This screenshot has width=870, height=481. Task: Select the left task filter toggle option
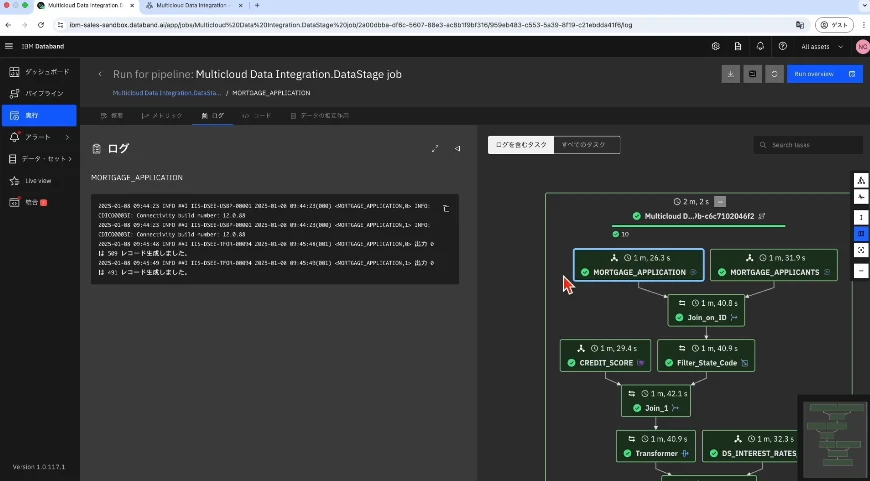(x=521, y=145)
